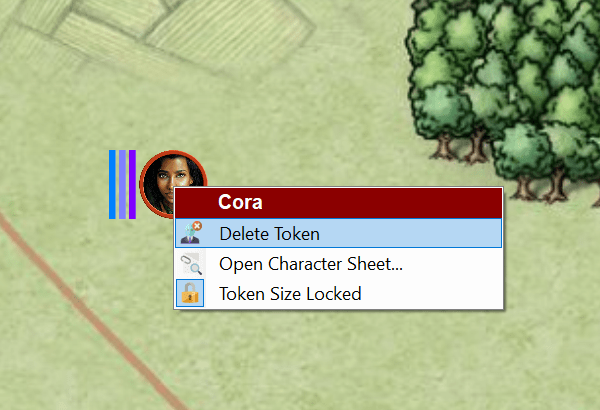Screen dimensions: 600x410
Task: Click the golden padlock icon
Action: click(190, 293)
